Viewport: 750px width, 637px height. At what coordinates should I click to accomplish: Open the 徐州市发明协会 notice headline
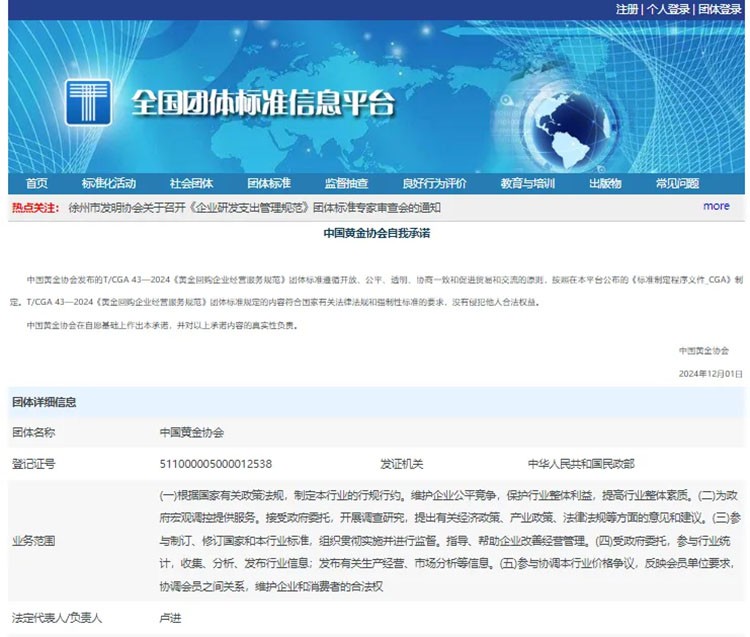[254, 208]
